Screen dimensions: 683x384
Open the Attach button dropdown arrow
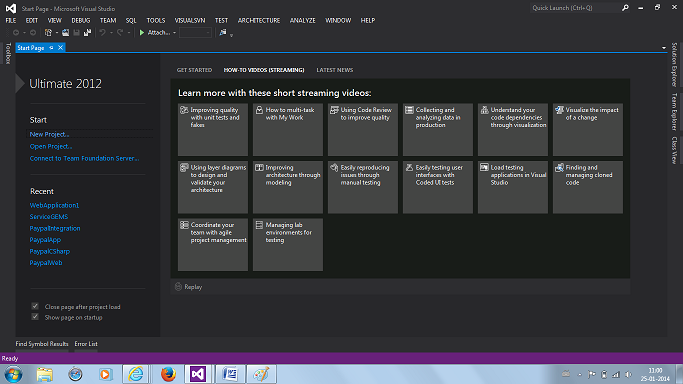pos(174,33)
